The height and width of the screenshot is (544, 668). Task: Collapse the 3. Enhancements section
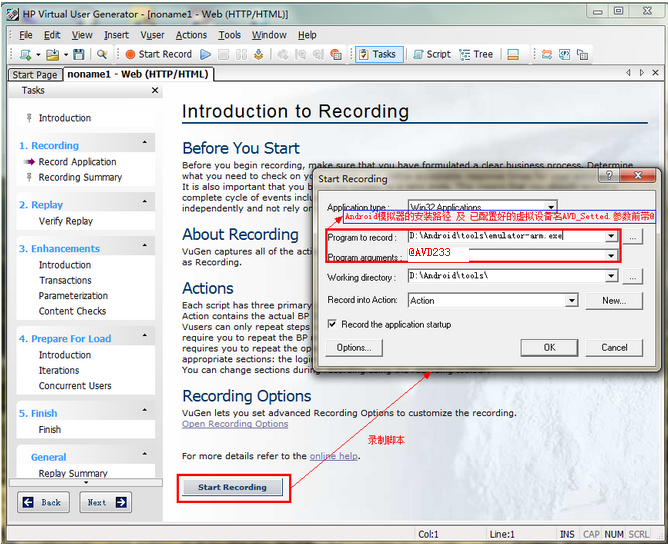tap(145, 245)
